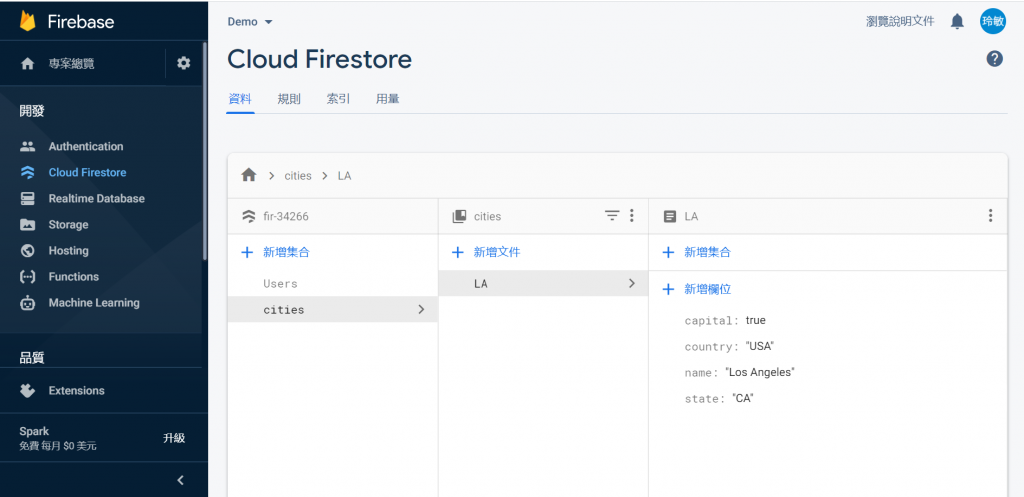This screenshot has width=1024, height=497.
Task: Click 新增集合 under LA document
Action: [707, 252]
